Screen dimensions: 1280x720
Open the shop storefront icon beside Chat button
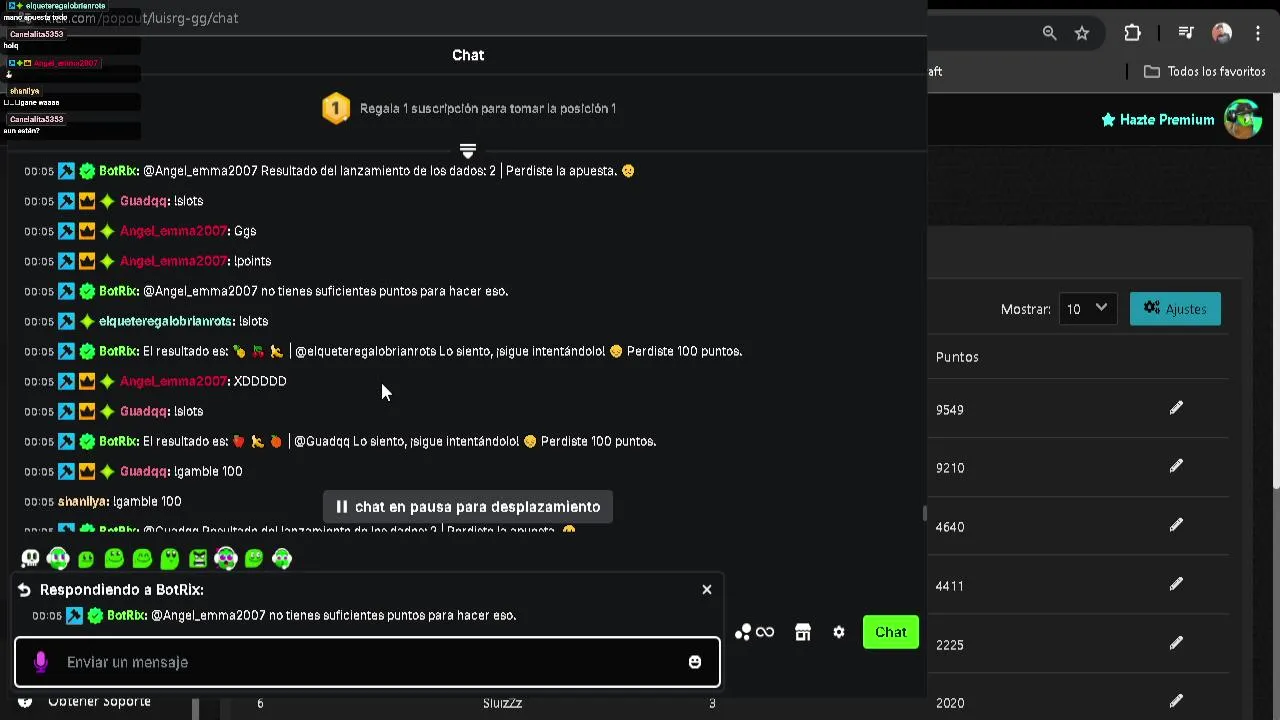pos(802,632)
